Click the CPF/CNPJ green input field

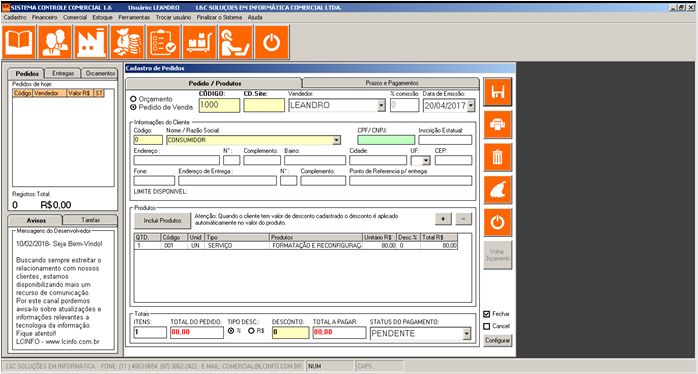click(x=386, y=140)
